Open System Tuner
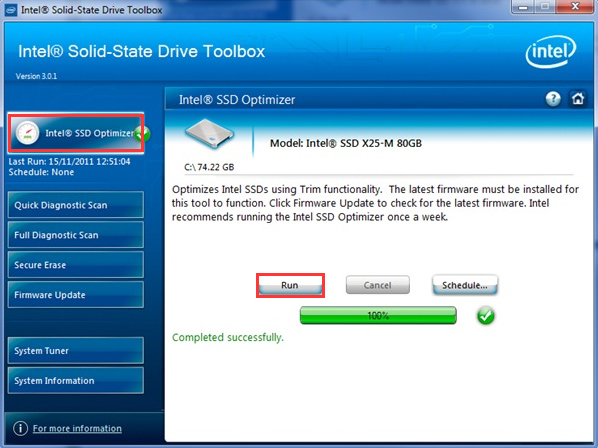This screenshot has width=598, height=448. (76, 350)
